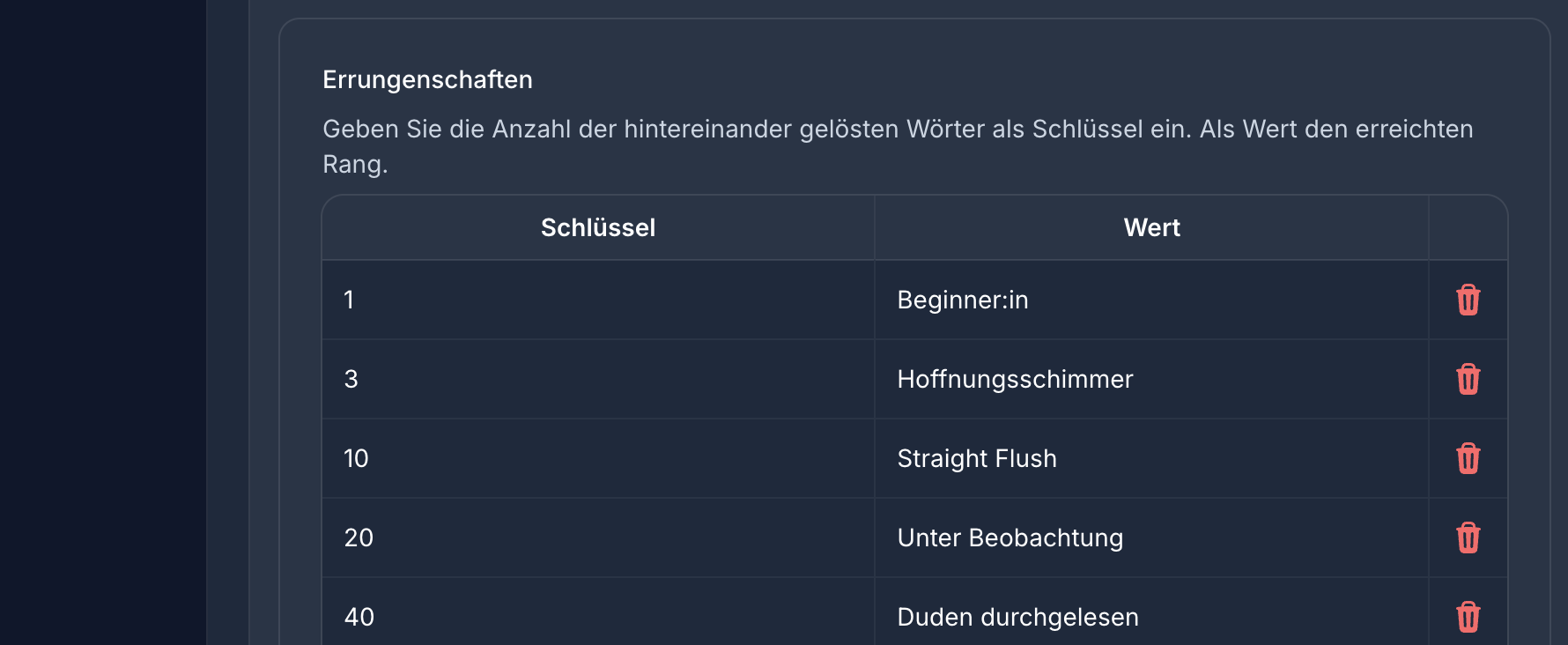The image size is (1568, 645).
Task: Click the red trash icon for key 40
Action: coord(1467,617)
